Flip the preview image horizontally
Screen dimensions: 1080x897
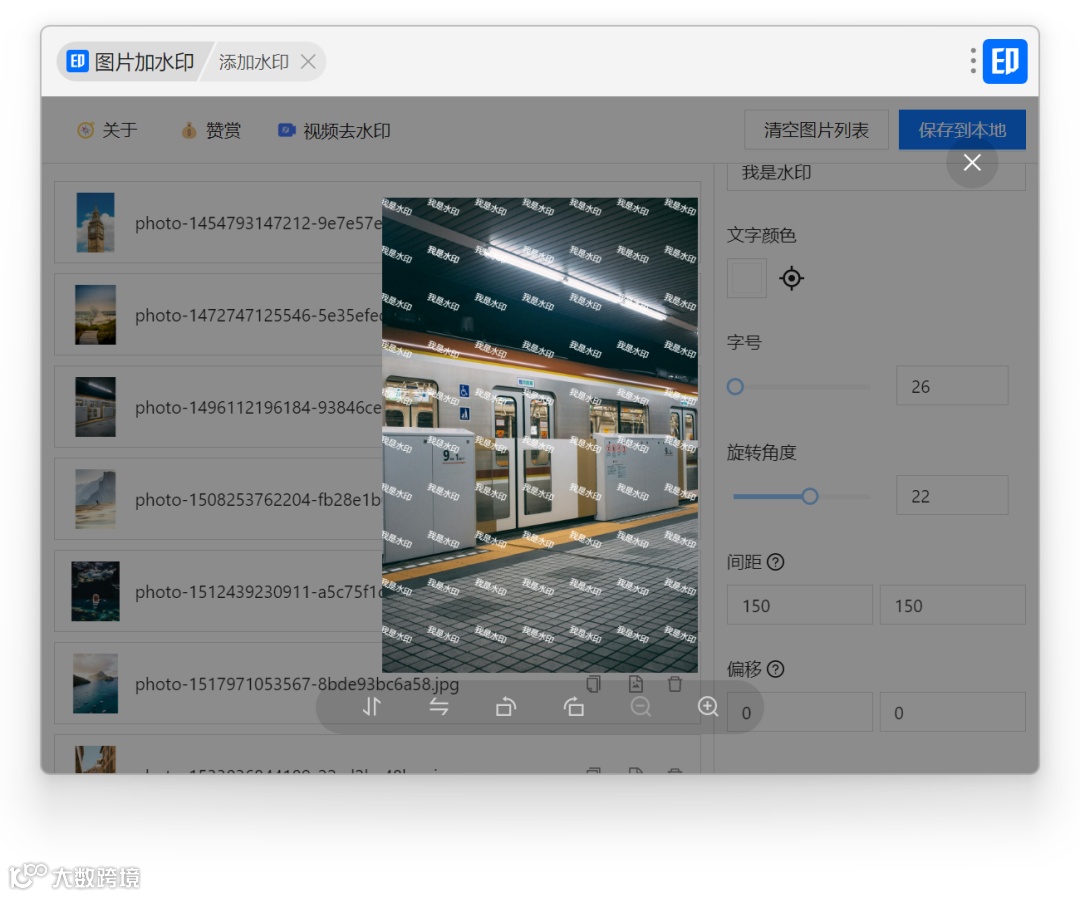click(439, 707)
